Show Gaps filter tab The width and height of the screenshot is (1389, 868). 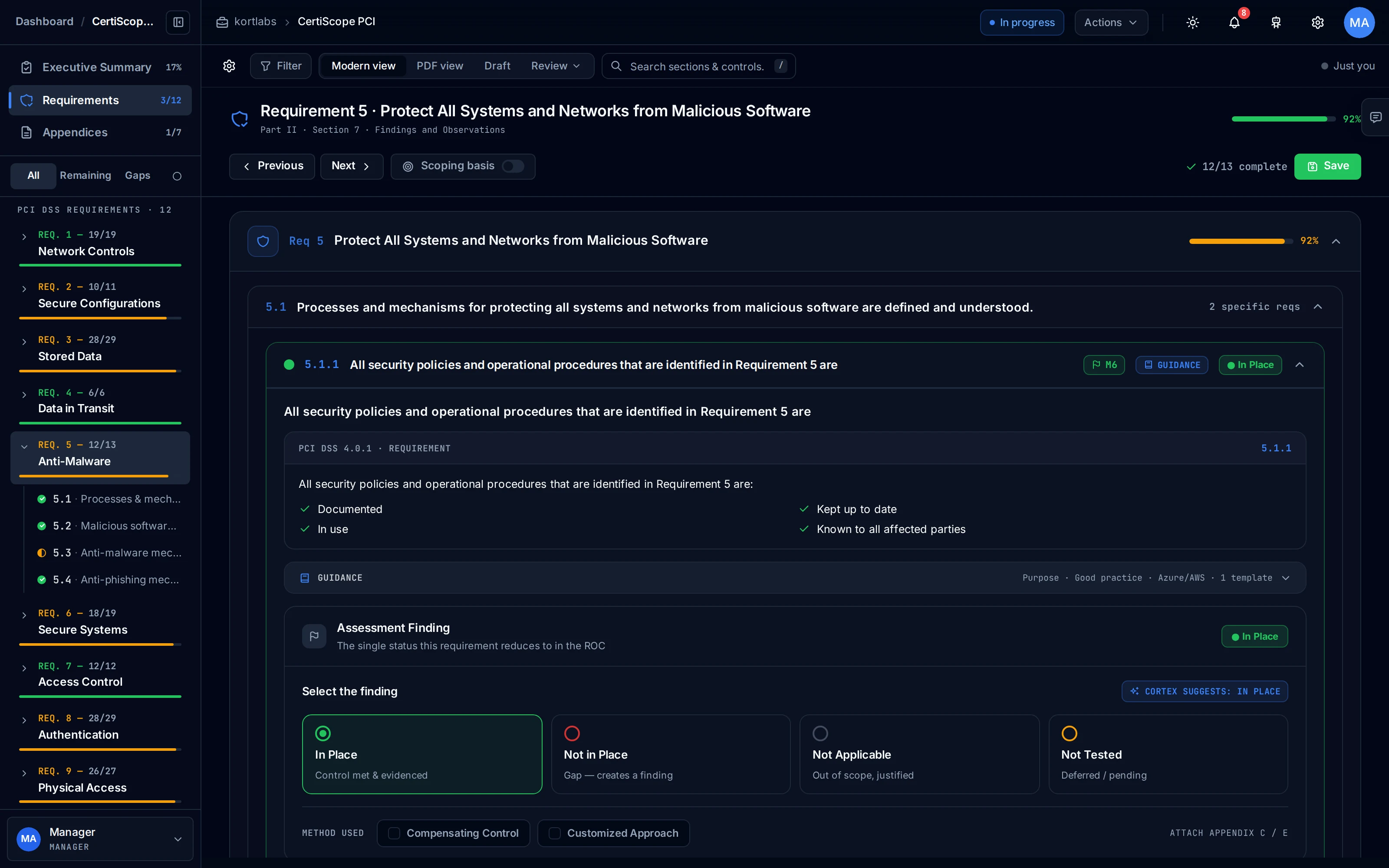(138, 176)
